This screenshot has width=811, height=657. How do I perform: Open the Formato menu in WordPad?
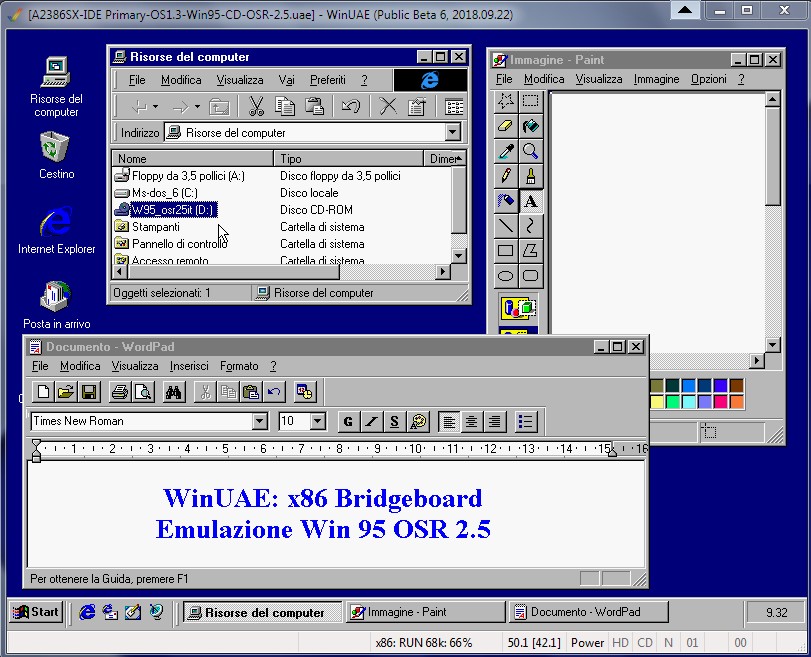point(239,366)
